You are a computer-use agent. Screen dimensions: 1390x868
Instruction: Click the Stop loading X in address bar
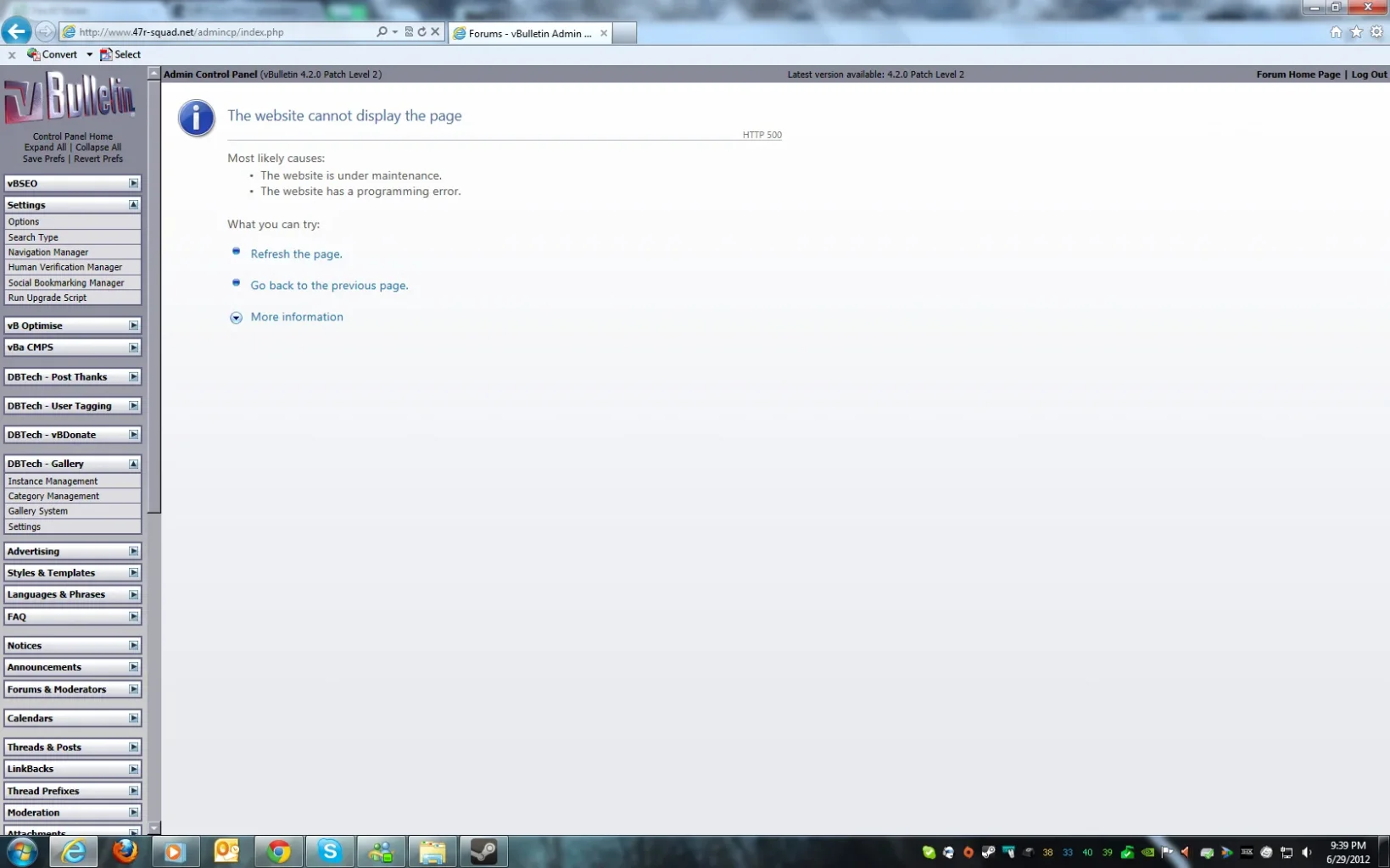(x=435, y=32)
